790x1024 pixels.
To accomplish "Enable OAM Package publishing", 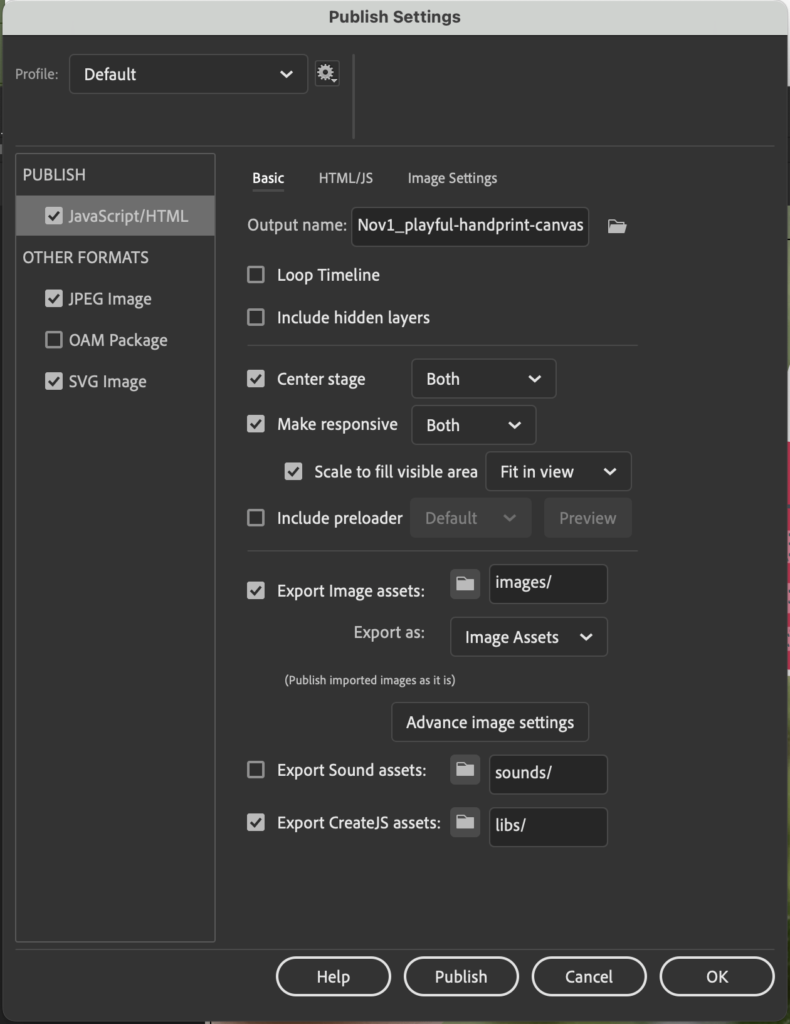I will pos(53,340).
